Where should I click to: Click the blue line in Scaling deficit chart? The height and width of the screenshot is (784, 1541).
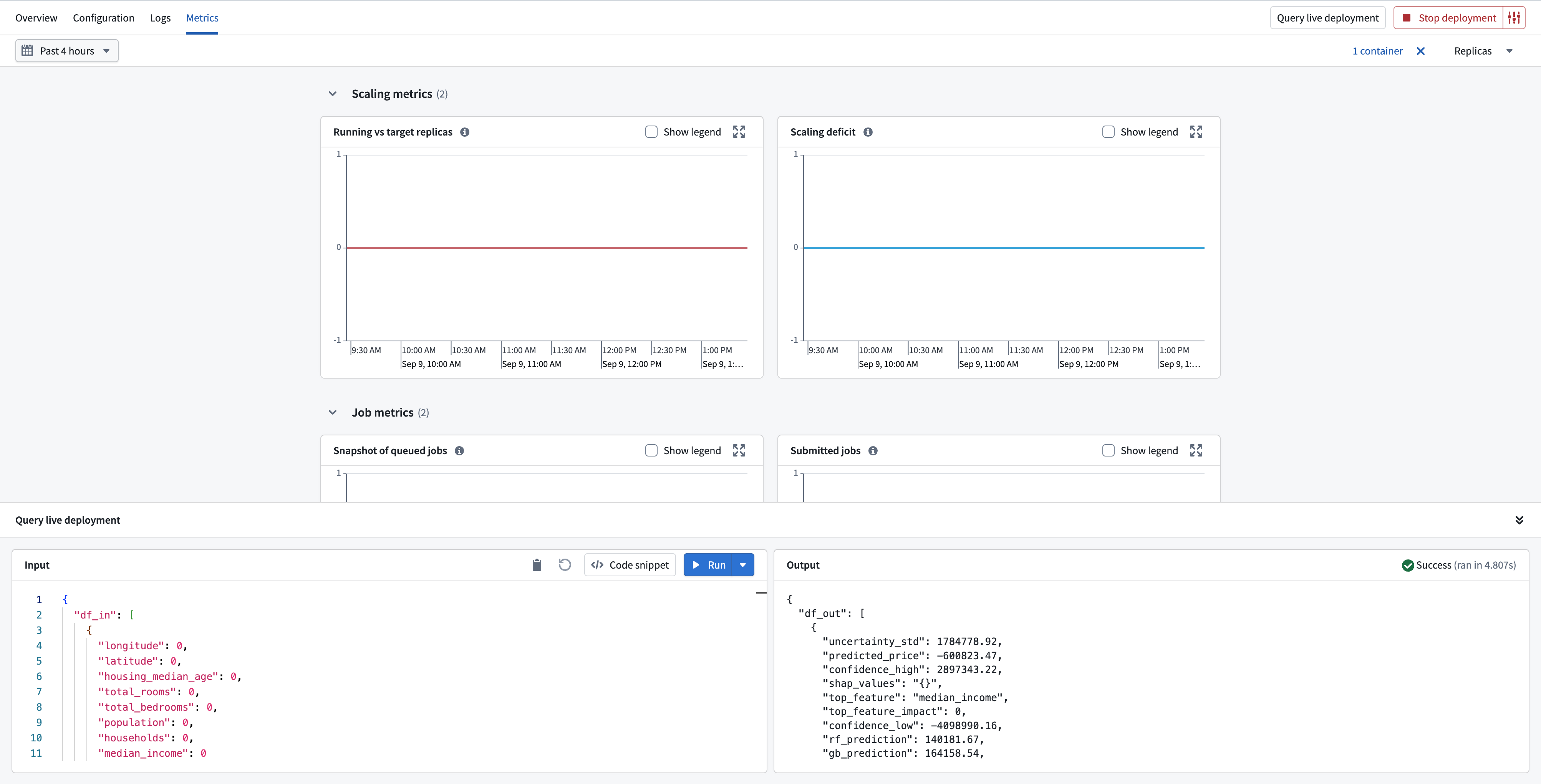point(1004,248)
